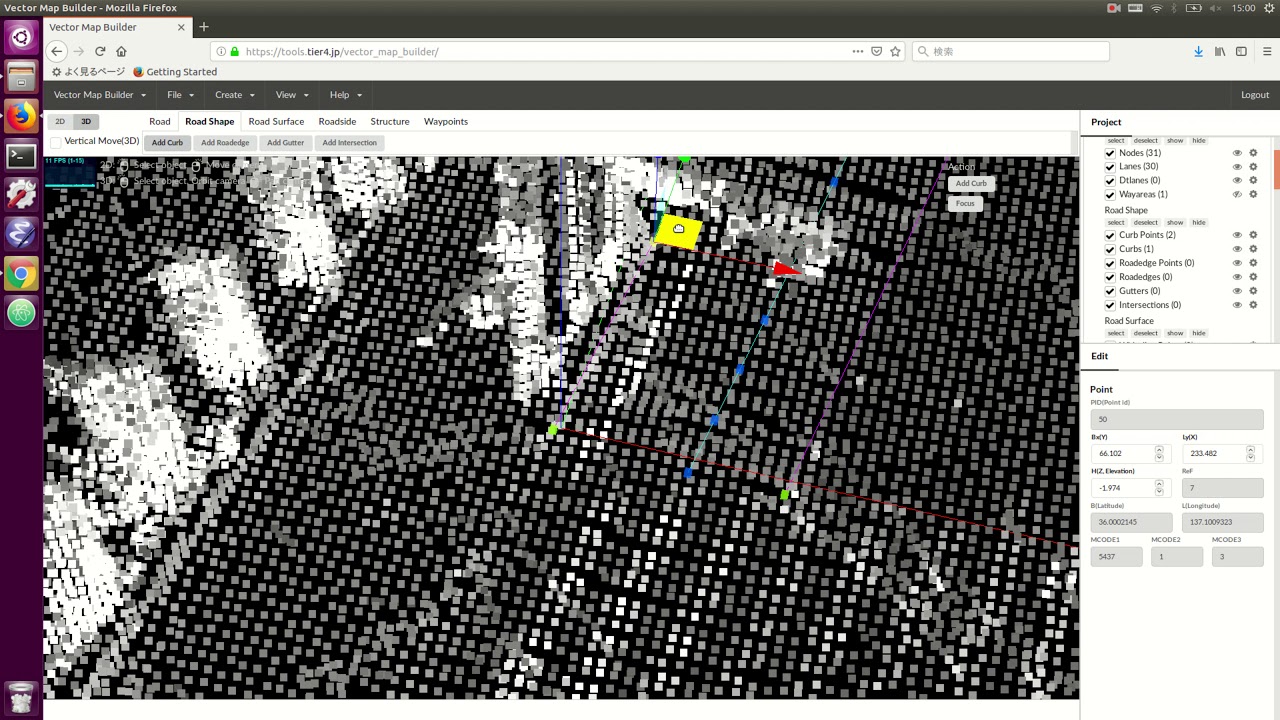Switch view to 3D mode
The width and height of the screenshot is (1280, 720).
click(86, 122)
